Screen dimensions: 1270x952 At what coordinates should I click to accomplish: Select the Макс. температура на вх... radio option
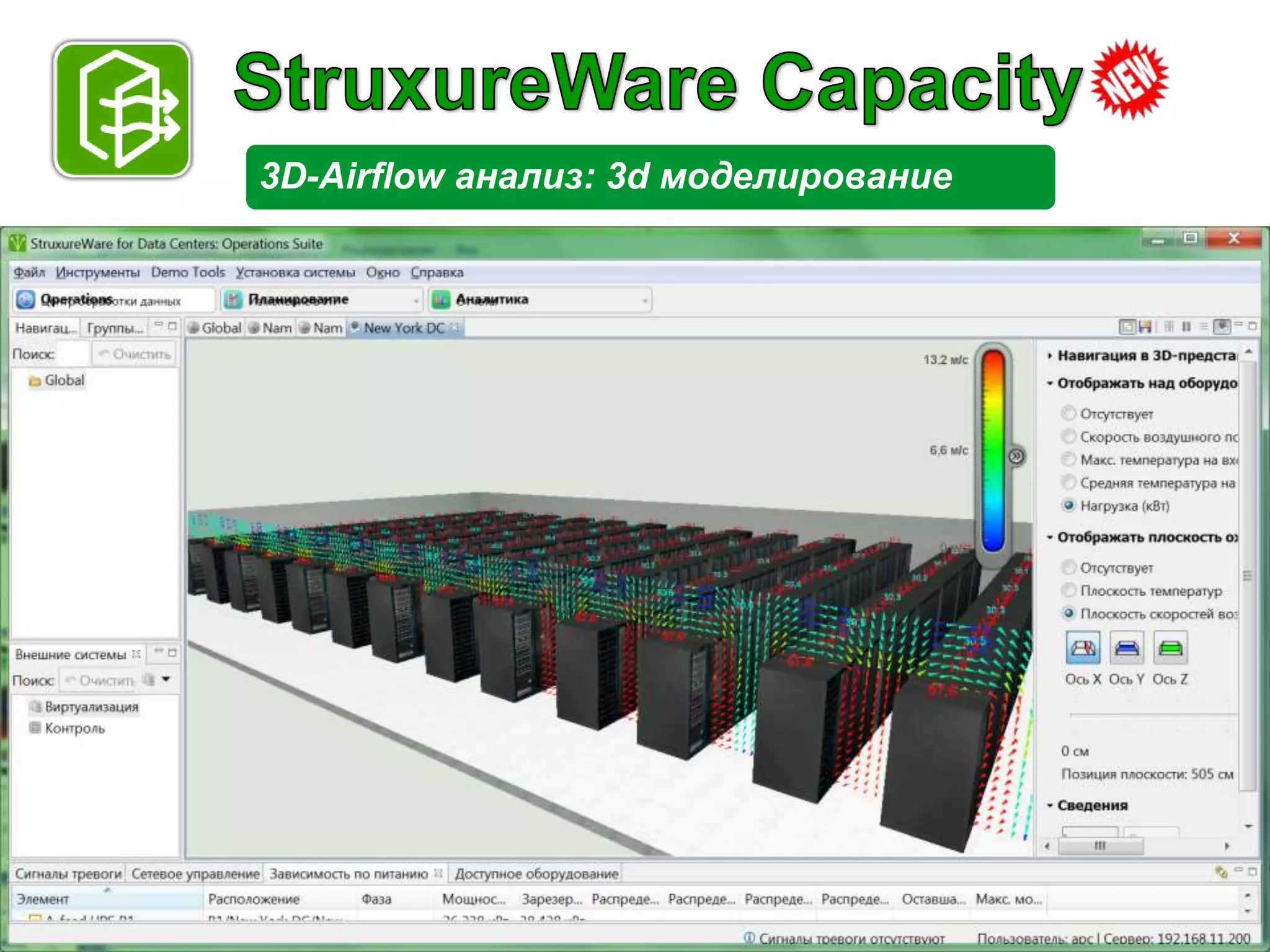pyautogui.click(x=1068, y=459)
